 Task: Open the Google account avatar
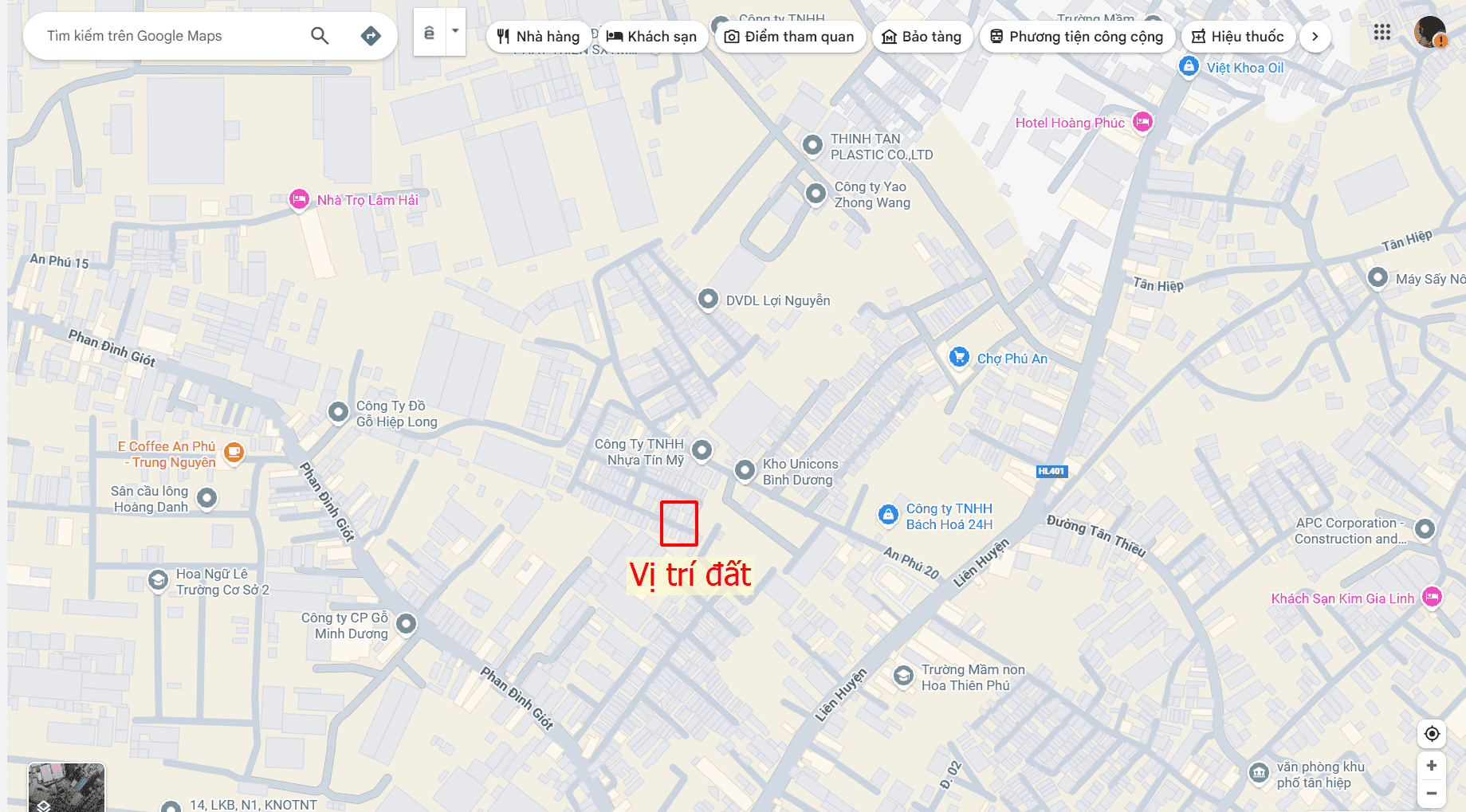[x=1429, y=33]
